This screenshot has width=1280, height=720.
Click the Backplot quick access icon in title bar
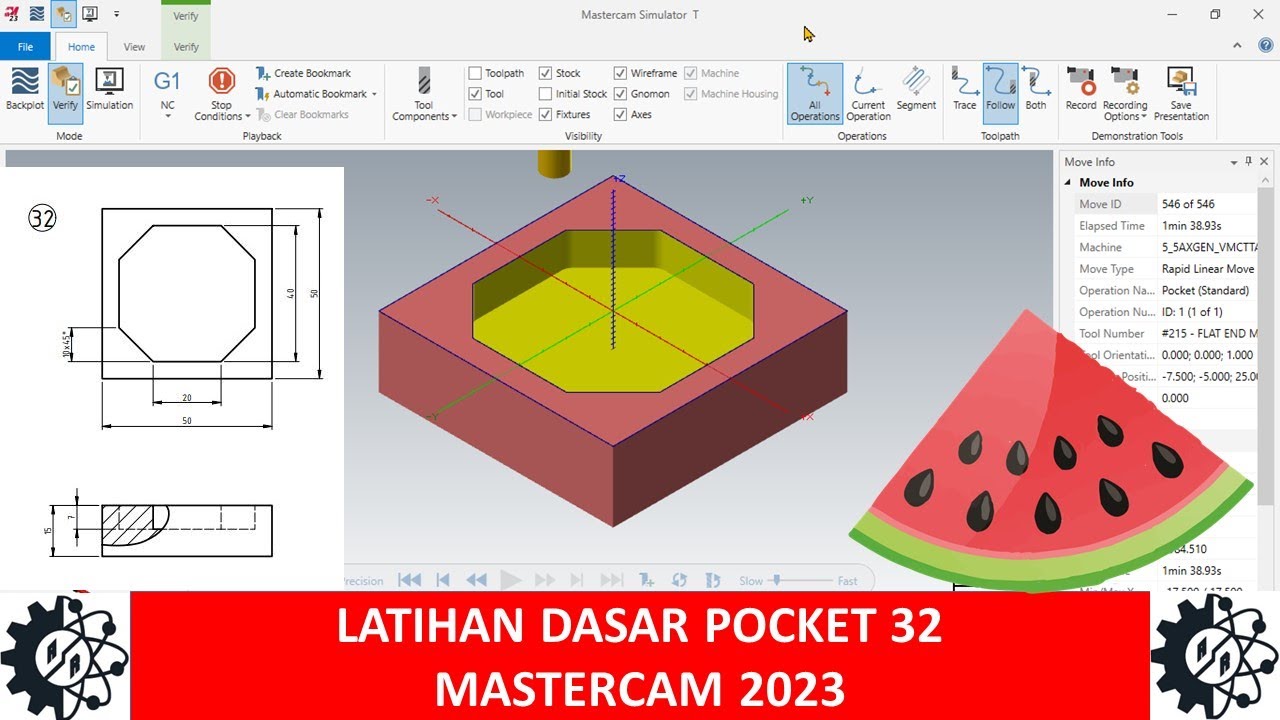click(37, 14)
